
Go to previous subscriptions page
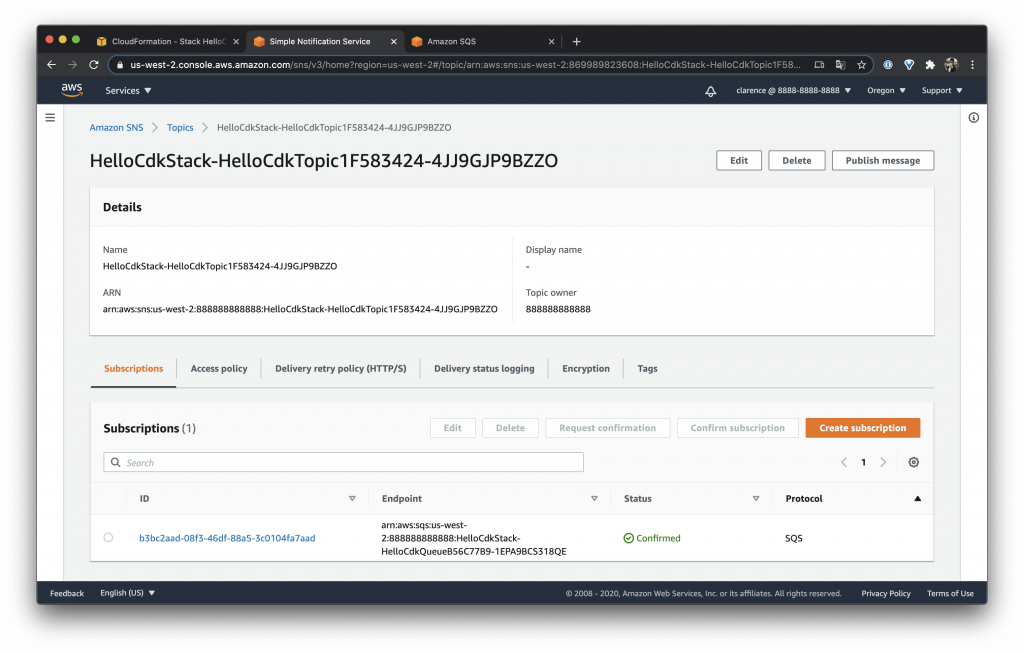(844, 462)
